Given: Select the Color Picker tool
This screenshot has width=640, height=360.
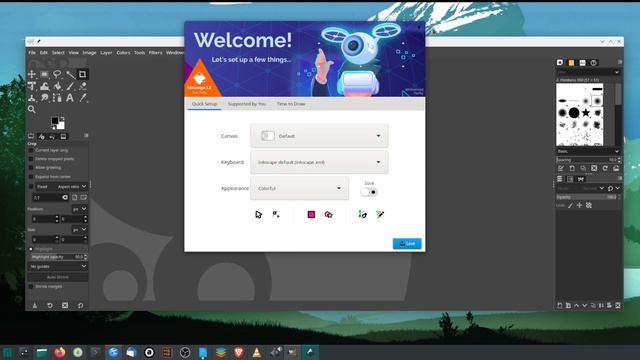Looking at the screenshot, I should pos(82,98).
